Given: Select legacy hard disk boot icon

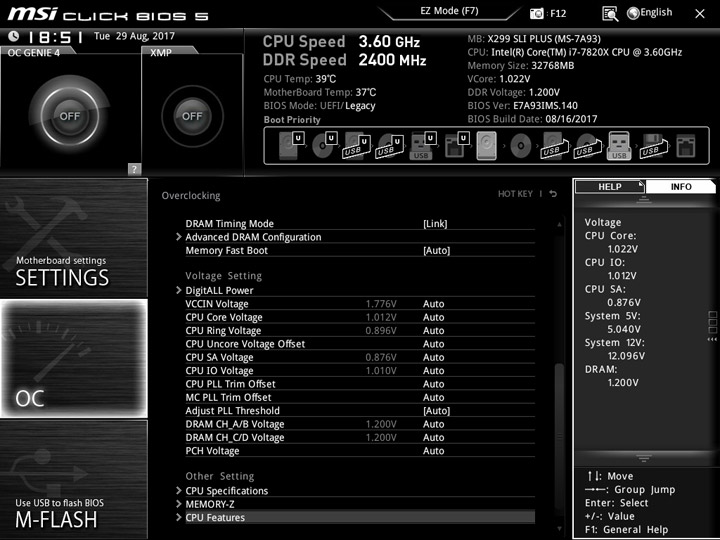Looking at the screenshot, I should click(487, 146).
